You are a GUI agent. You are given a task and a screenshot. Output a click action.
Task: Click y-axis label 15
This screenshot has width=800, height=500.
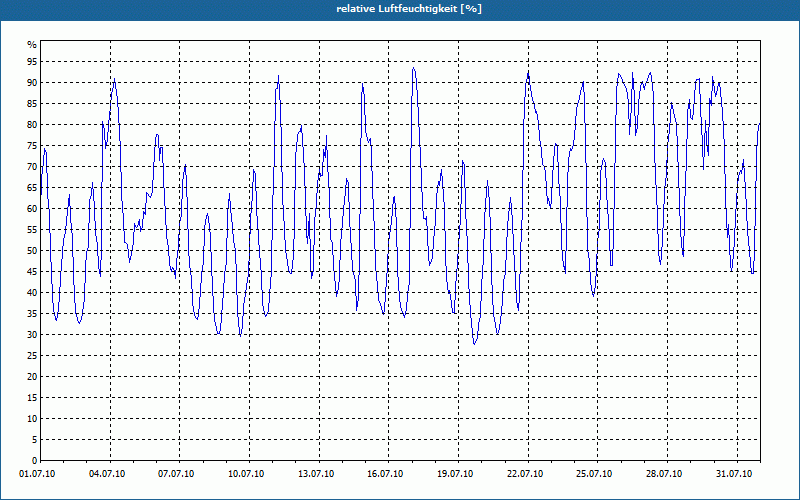32,397
